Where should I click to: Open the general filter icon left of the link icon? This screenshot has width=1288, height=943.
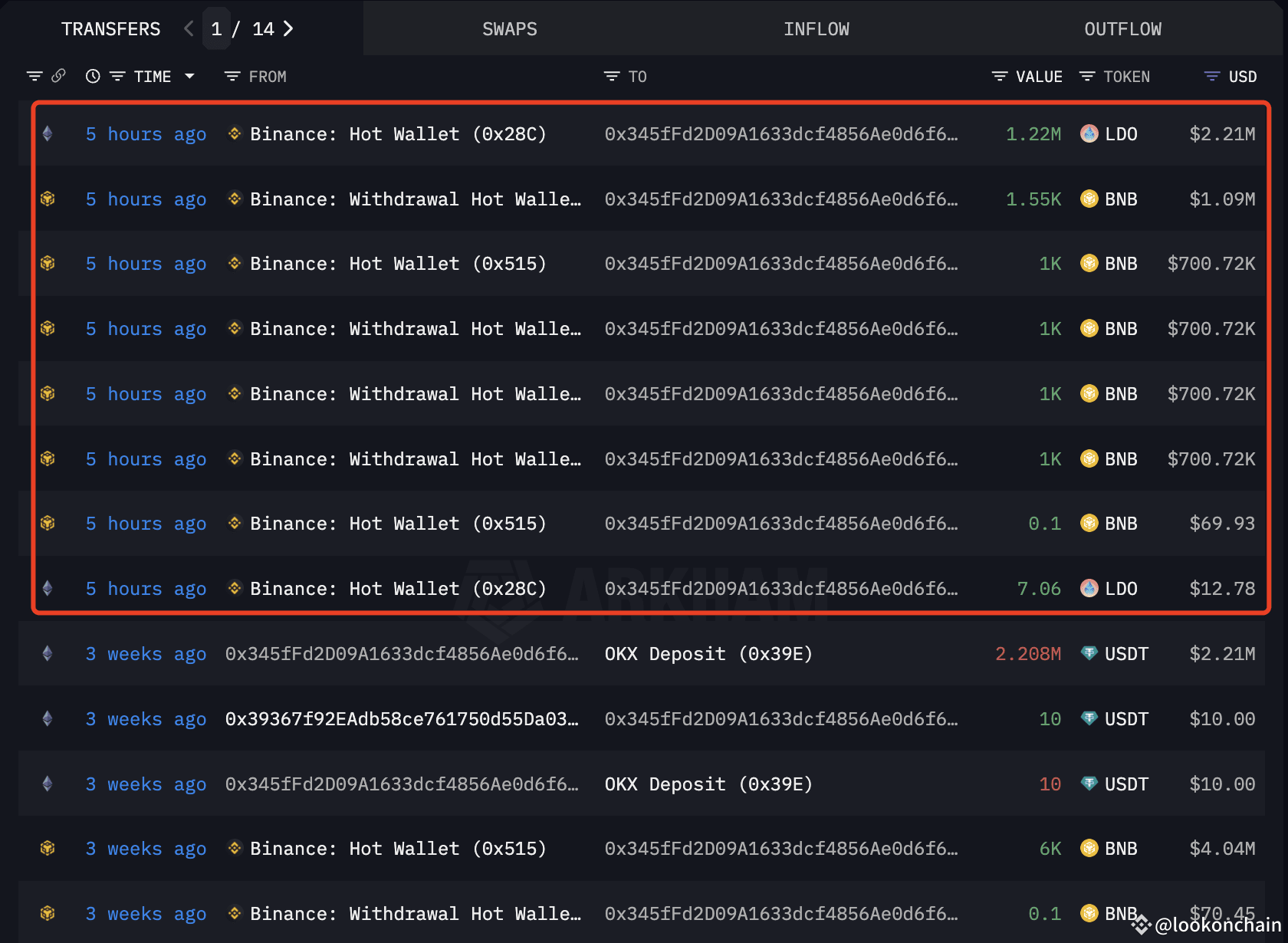coord(34,76)
